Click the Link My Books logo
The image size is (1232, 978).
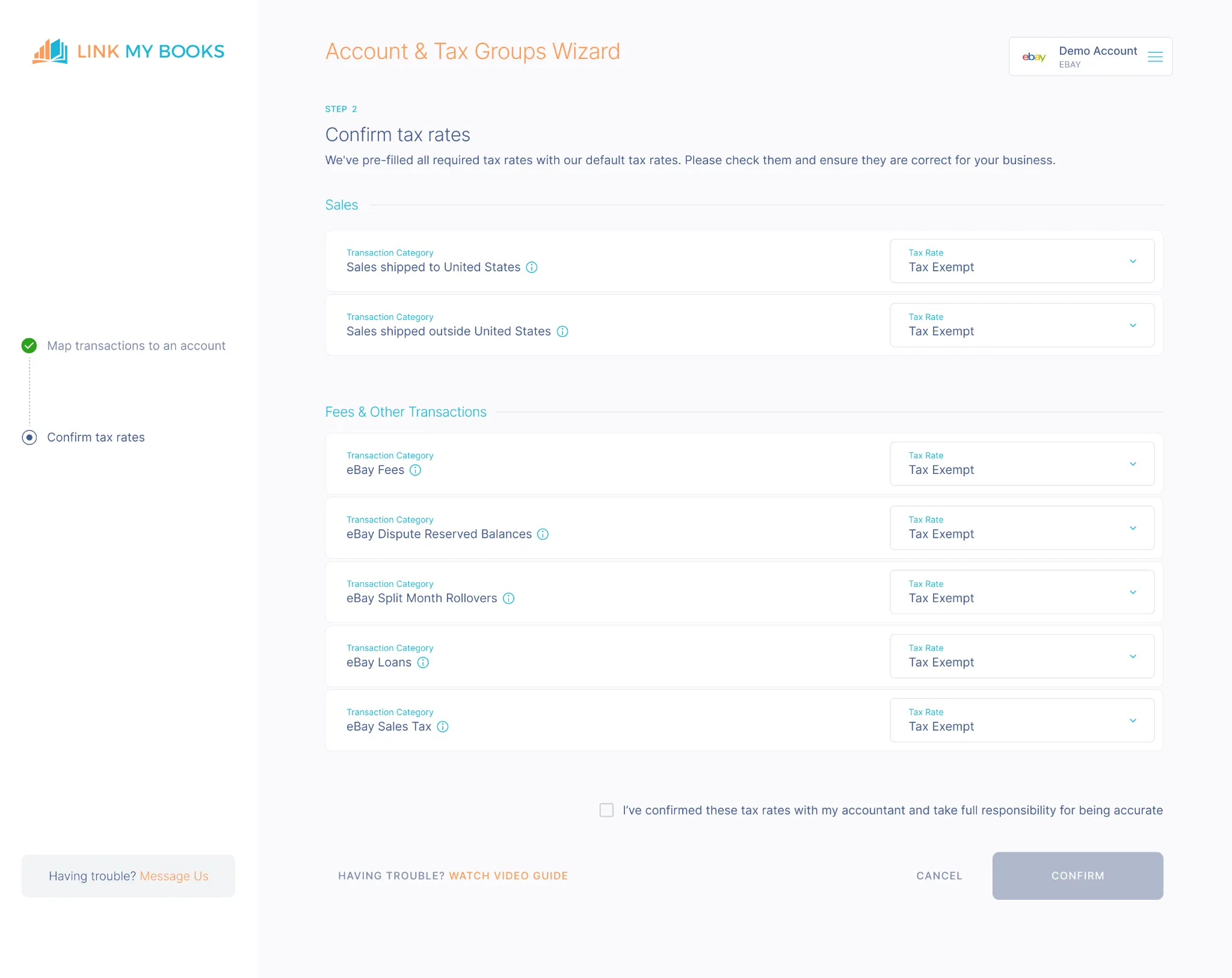pyautogui.click(x=128, y=51)
